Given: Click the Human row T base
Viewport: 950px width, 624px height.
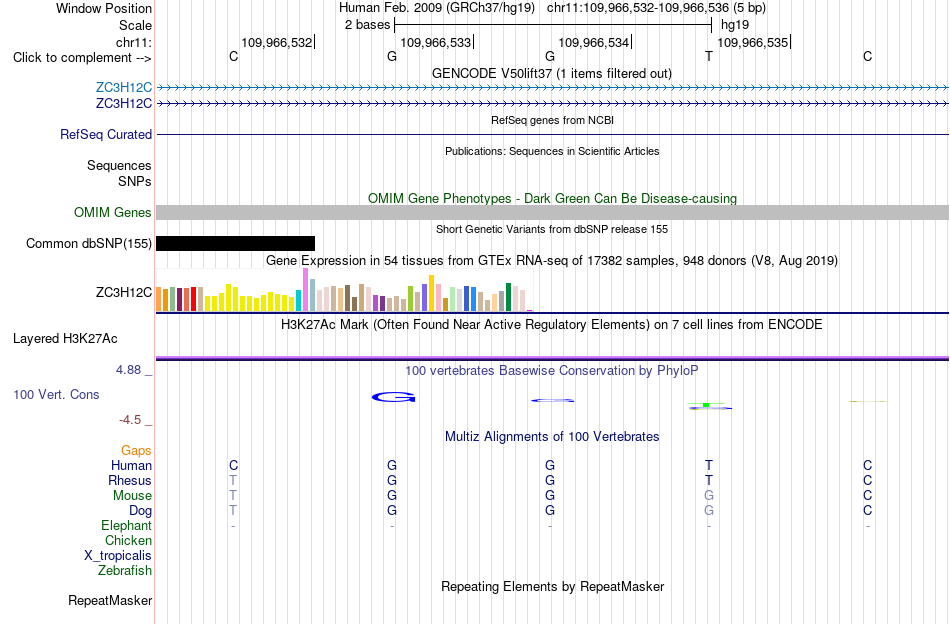Looking at the screenshot, I should coord(709,465).
